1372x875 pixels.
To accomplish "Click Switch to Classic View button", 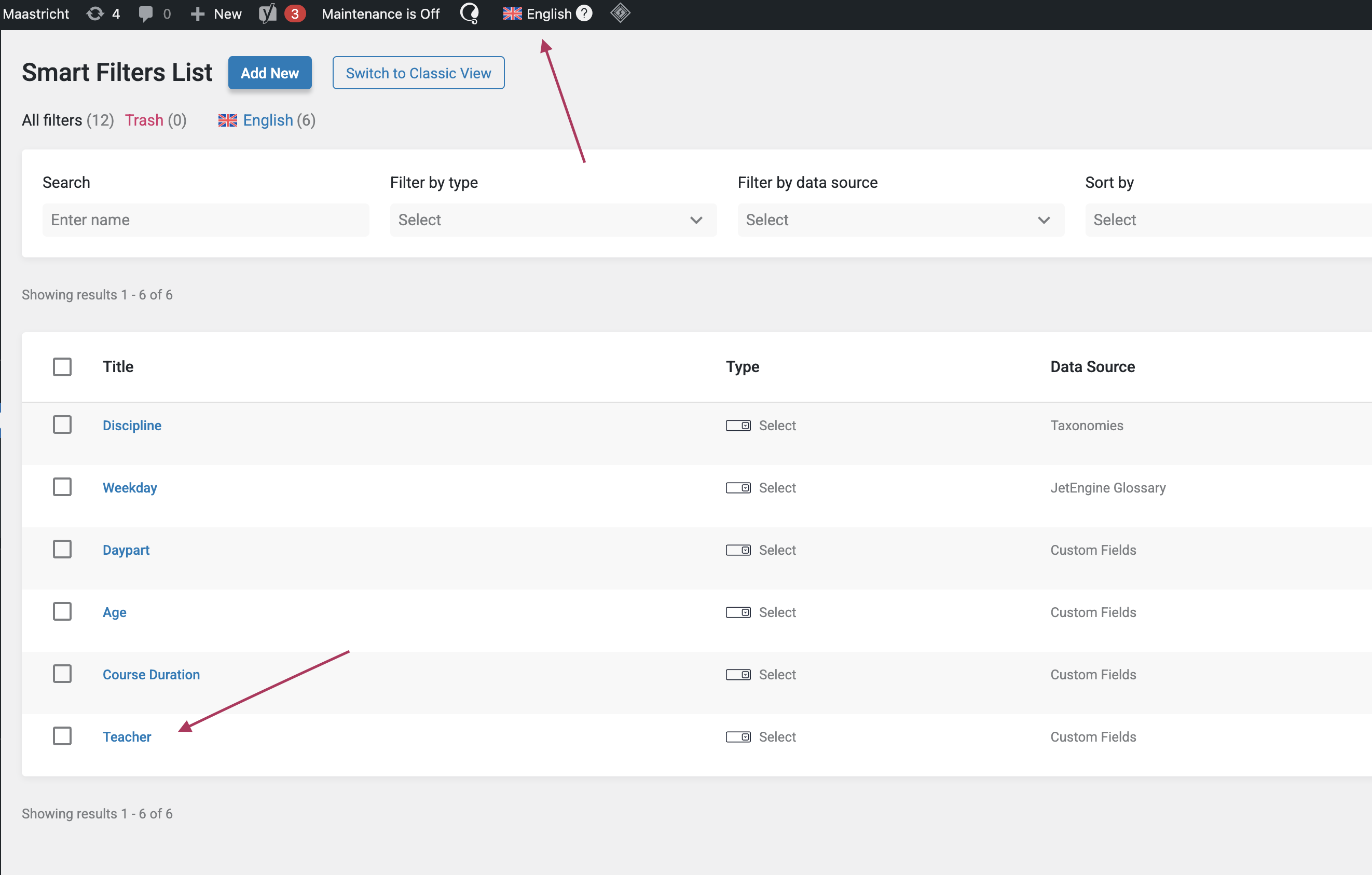I will click(418, 73).
